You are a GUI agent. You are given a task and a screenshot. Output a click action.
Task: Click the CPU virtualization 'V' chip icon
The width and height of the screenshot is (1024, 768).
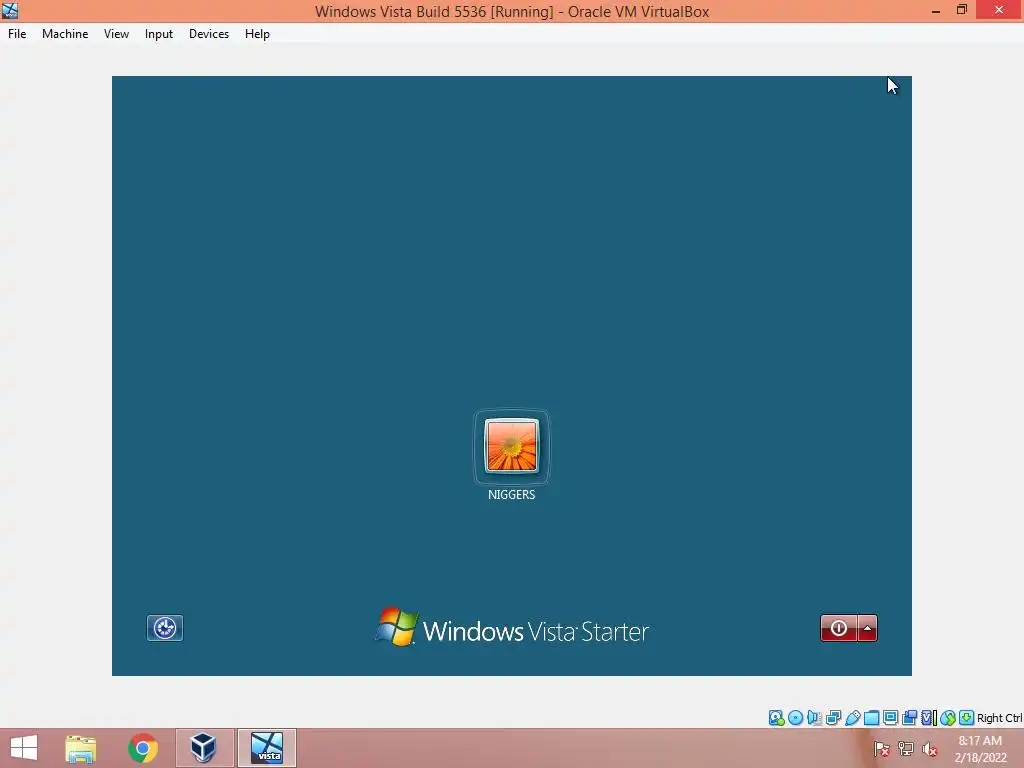928,718
